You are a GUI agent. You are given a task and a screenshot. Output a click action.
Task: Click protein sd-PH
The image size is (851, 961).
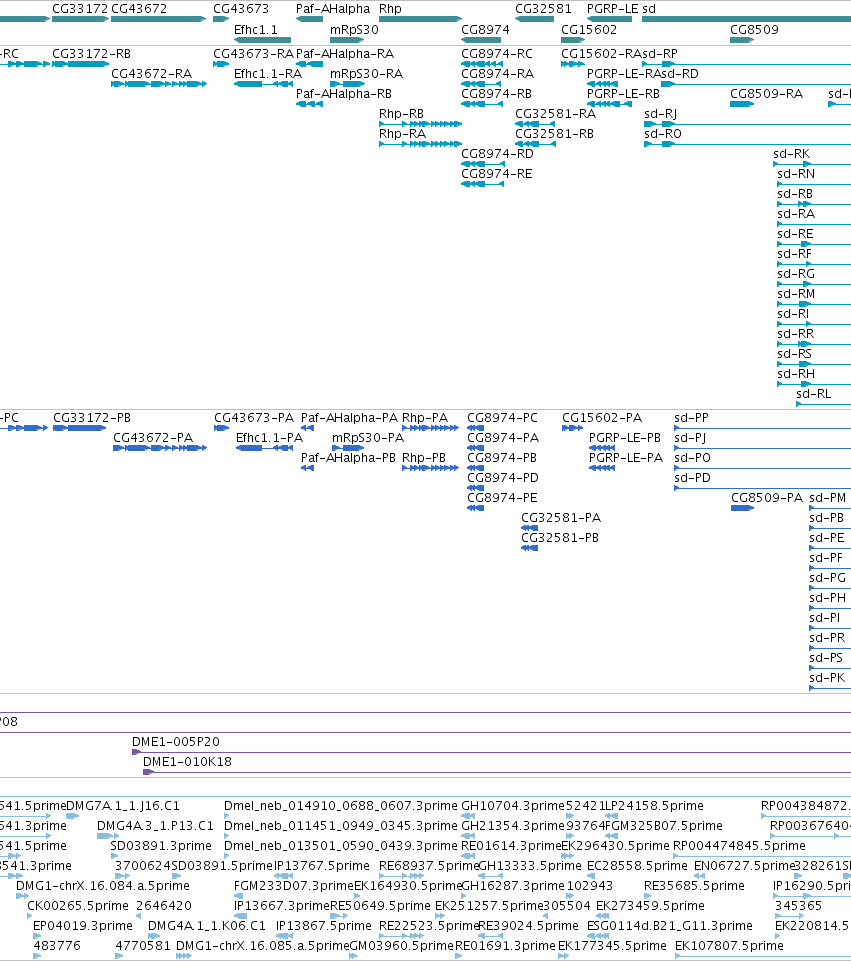tap(828, 598)
